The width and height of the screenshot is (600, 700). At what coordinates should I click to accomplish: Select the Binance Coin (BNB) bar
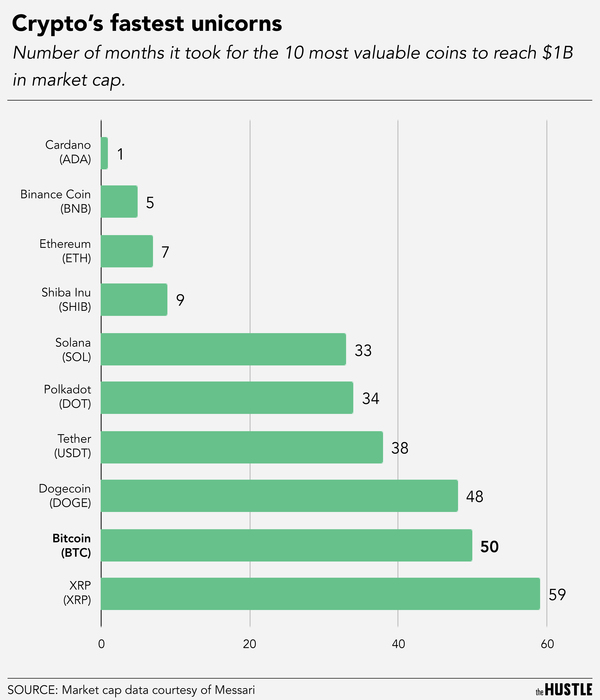[x=120, y=202]
